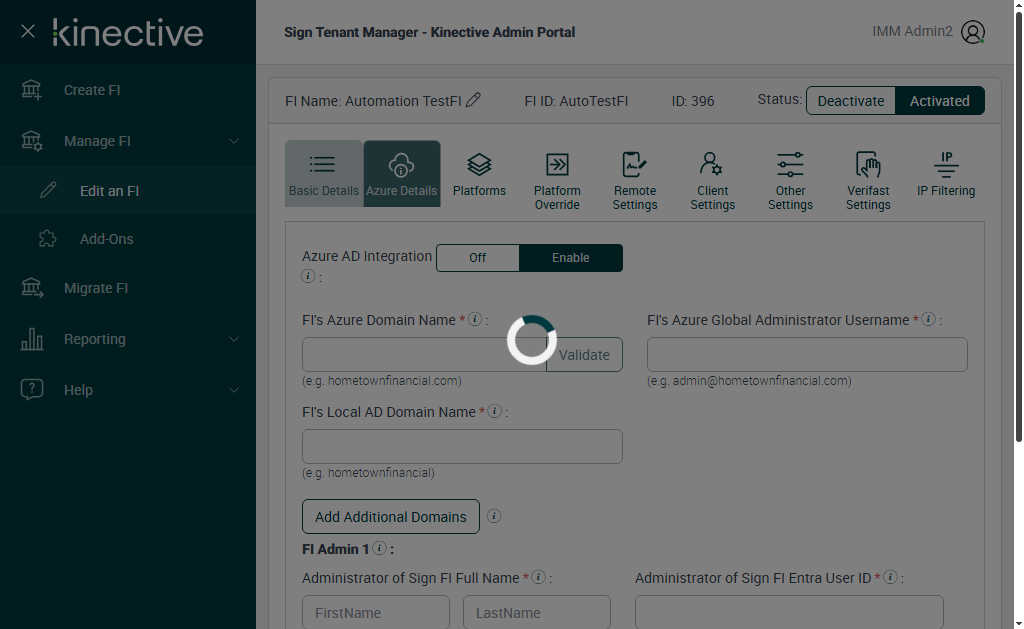Switch to the Platform Override tab
The image size is (1024, 629).
tap(557, 180)
